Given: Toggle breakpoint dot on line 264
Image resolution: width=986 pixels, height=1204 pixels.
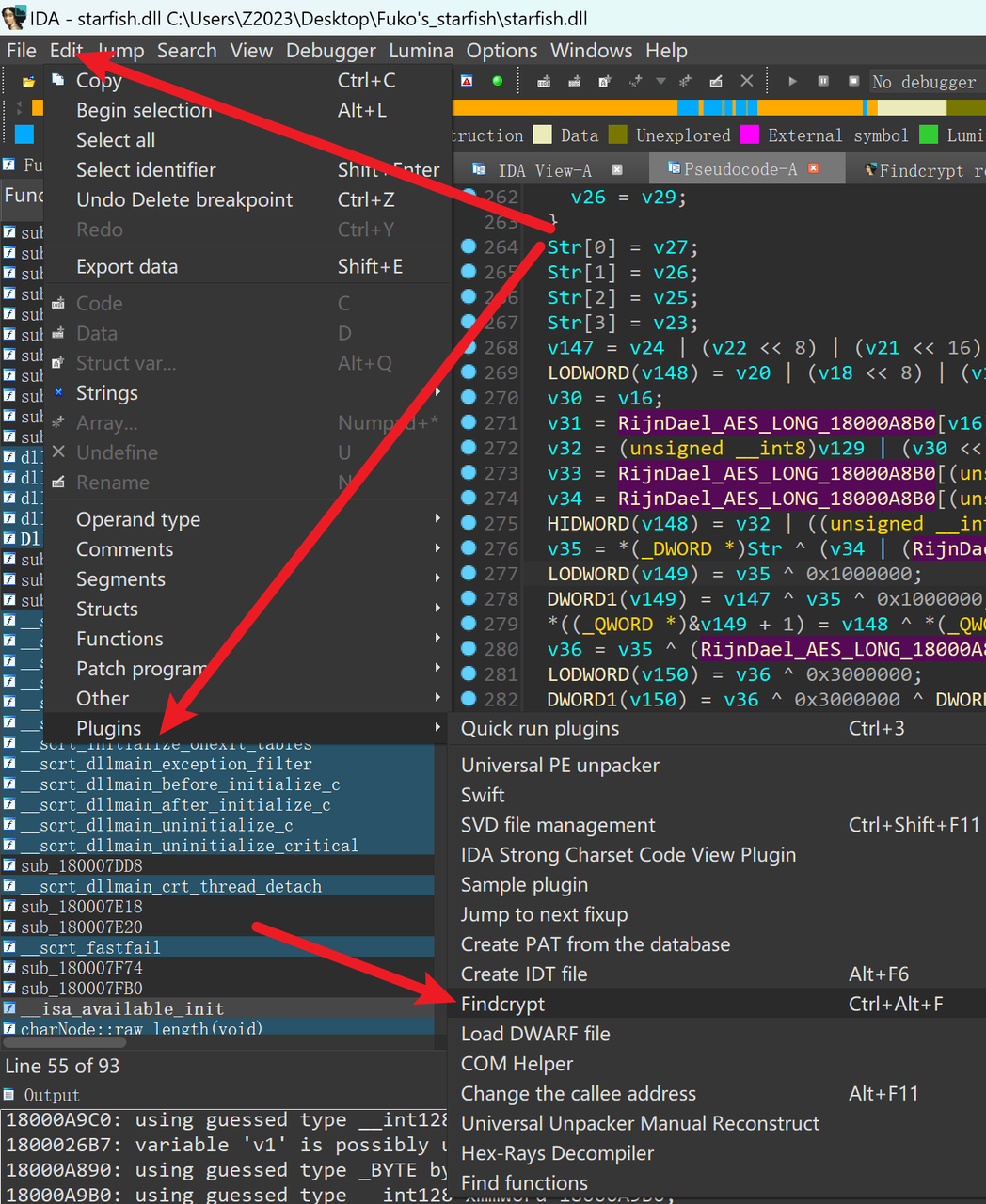Looking at the screenshot, I should click(x=469, y=246).
